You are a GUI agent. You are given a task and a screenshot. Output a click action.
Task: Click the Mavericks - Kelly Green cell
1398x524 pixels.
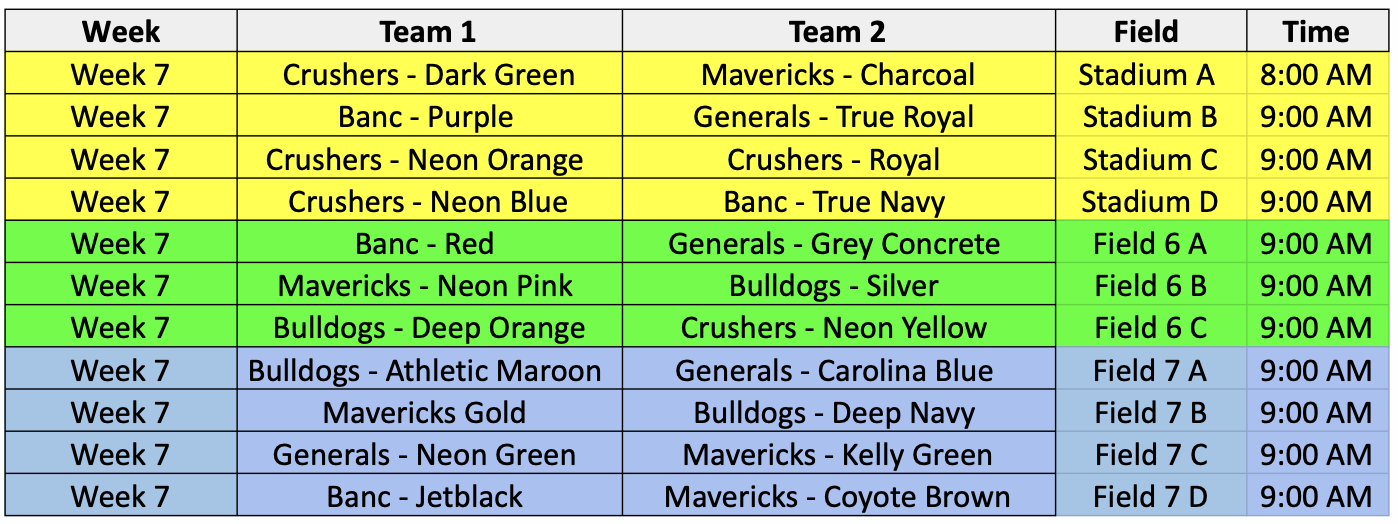tap(838, 455)
